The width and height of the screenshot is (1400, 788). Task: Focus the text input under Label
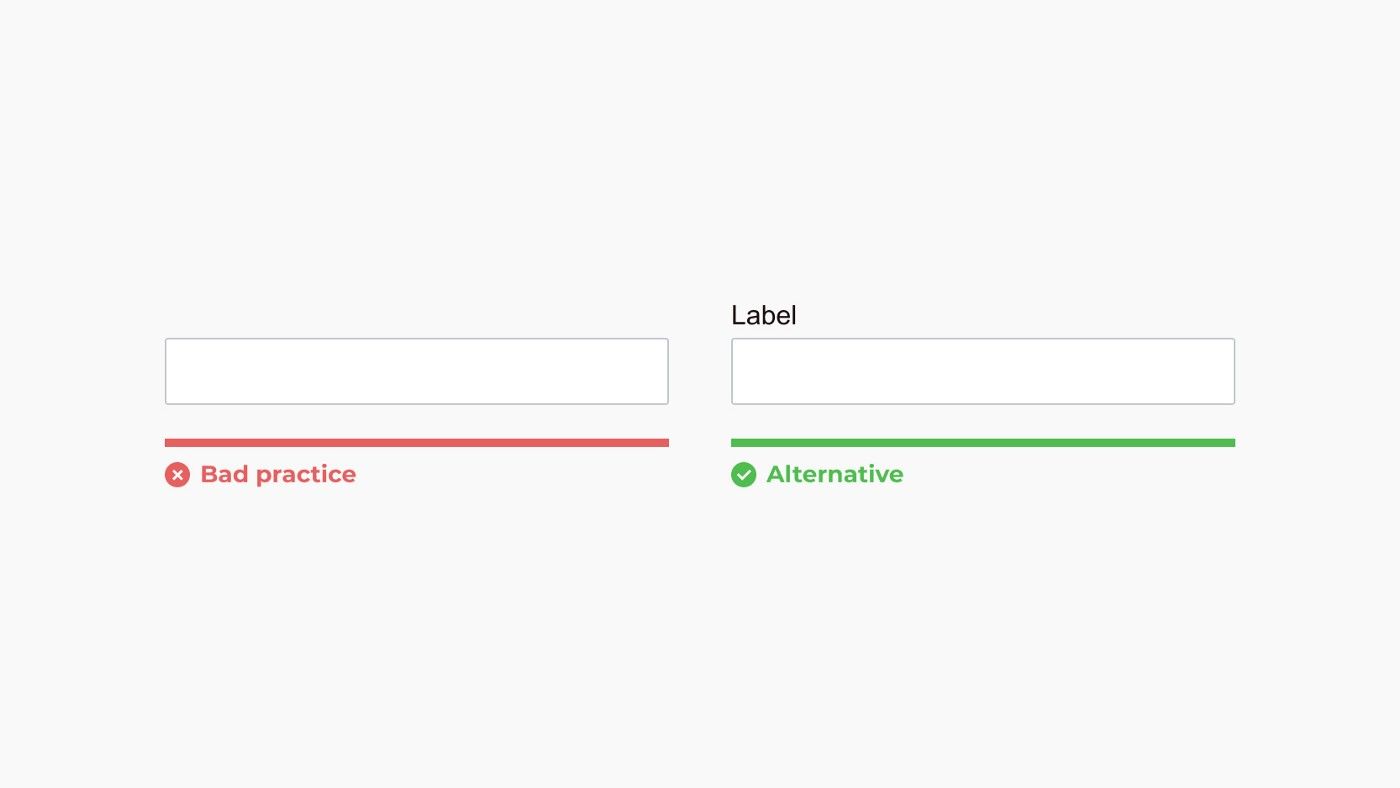pos(983,371)
